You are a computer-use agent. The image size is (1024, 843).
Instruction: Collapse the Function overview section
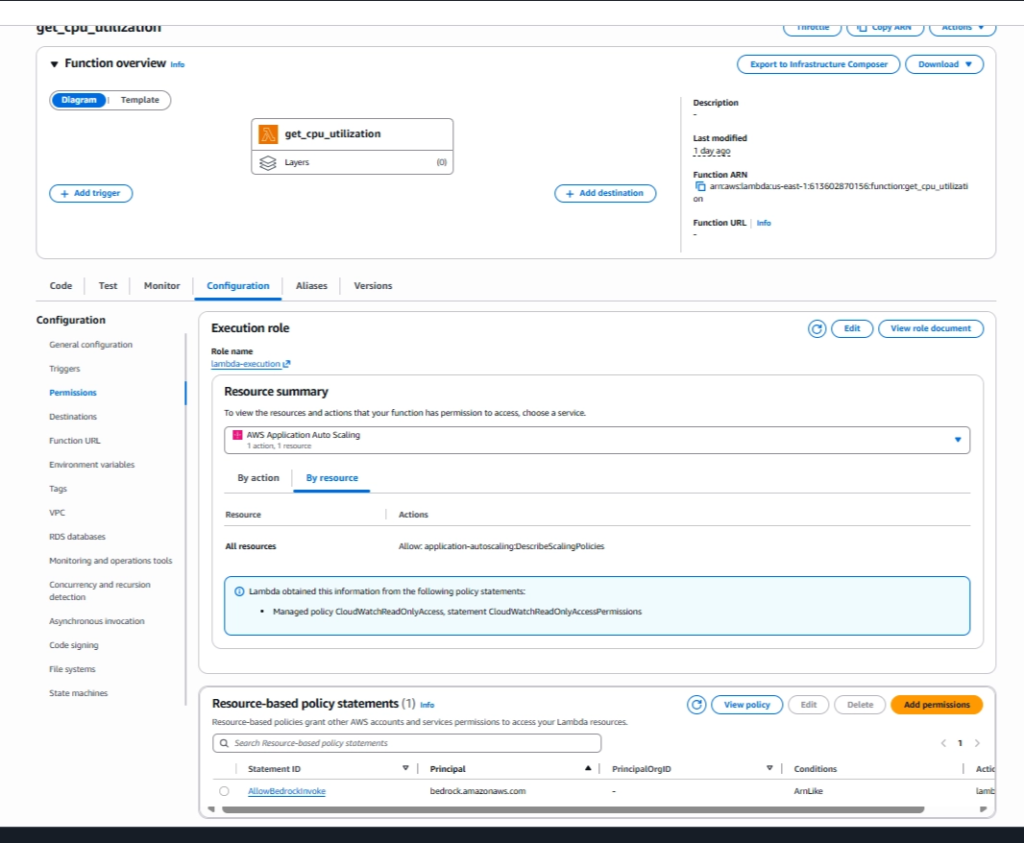tap(54, 64)
